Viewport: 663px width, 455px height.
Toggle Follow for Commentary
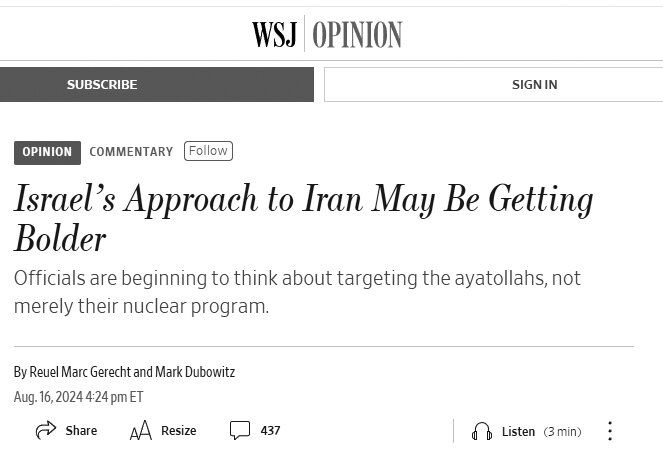[x=208, y=151]
